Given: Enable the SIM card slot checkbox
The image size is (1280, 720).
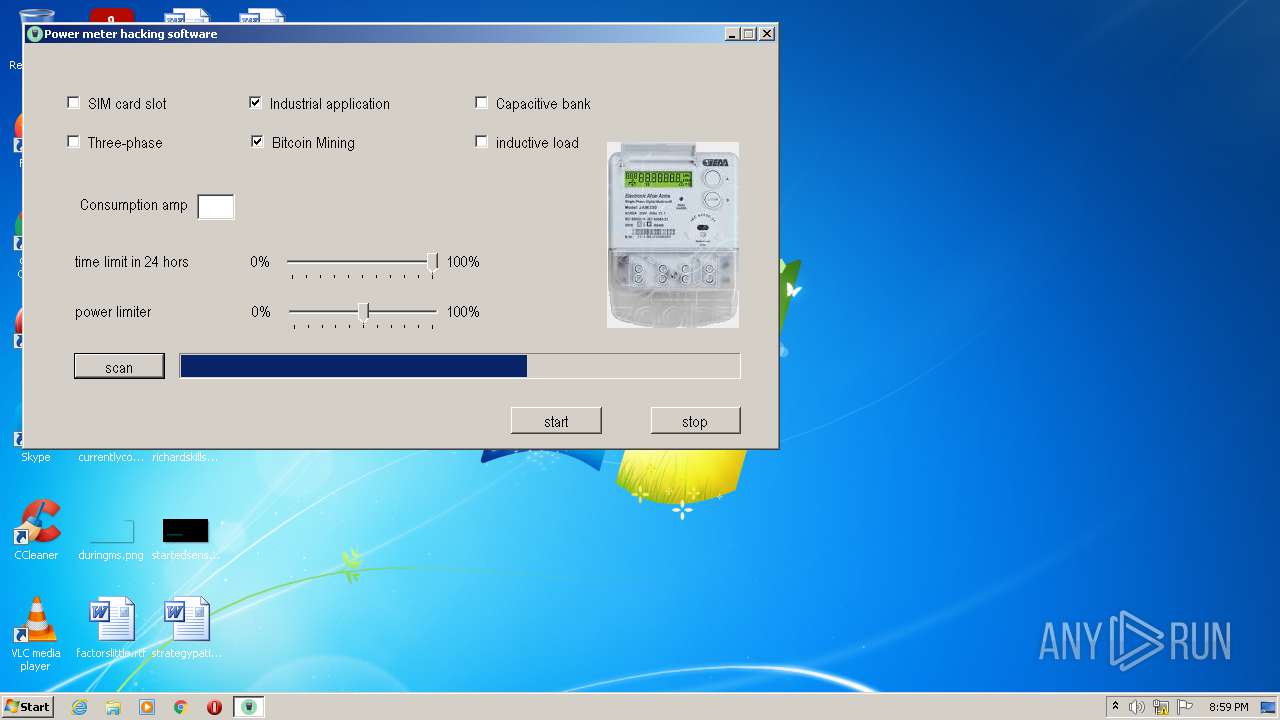Looking at the screenshot, I should 73,103.
